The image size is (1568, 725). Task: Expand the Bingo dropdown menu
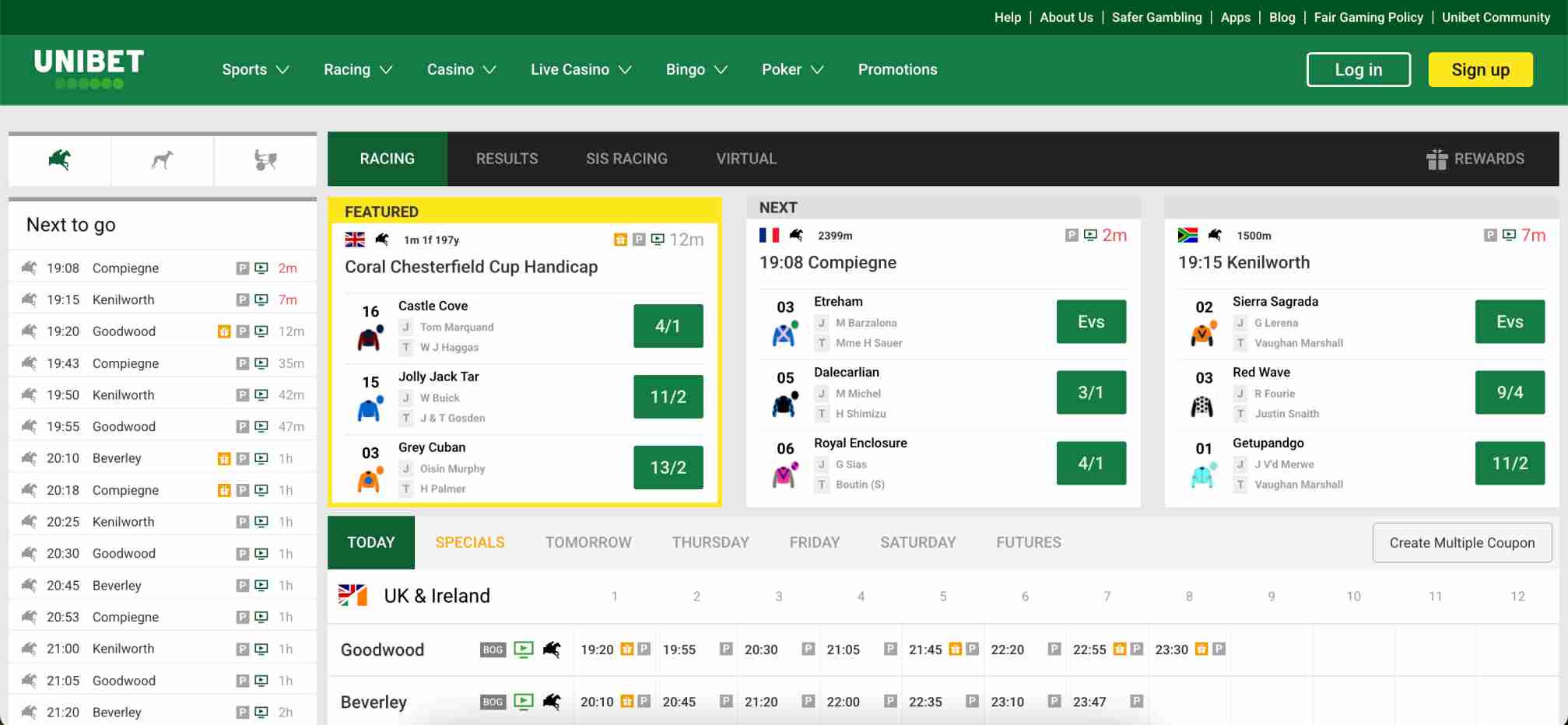[696, 69]
